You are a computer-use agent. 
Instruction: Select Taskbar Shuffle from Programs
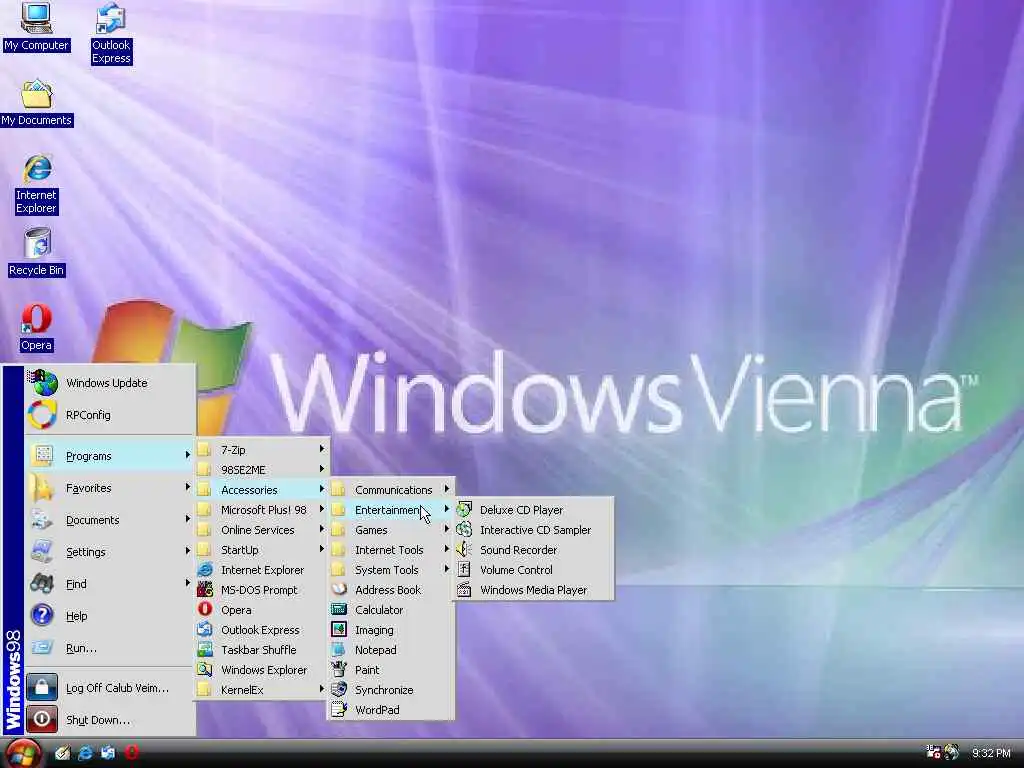[x=262, y=650]
